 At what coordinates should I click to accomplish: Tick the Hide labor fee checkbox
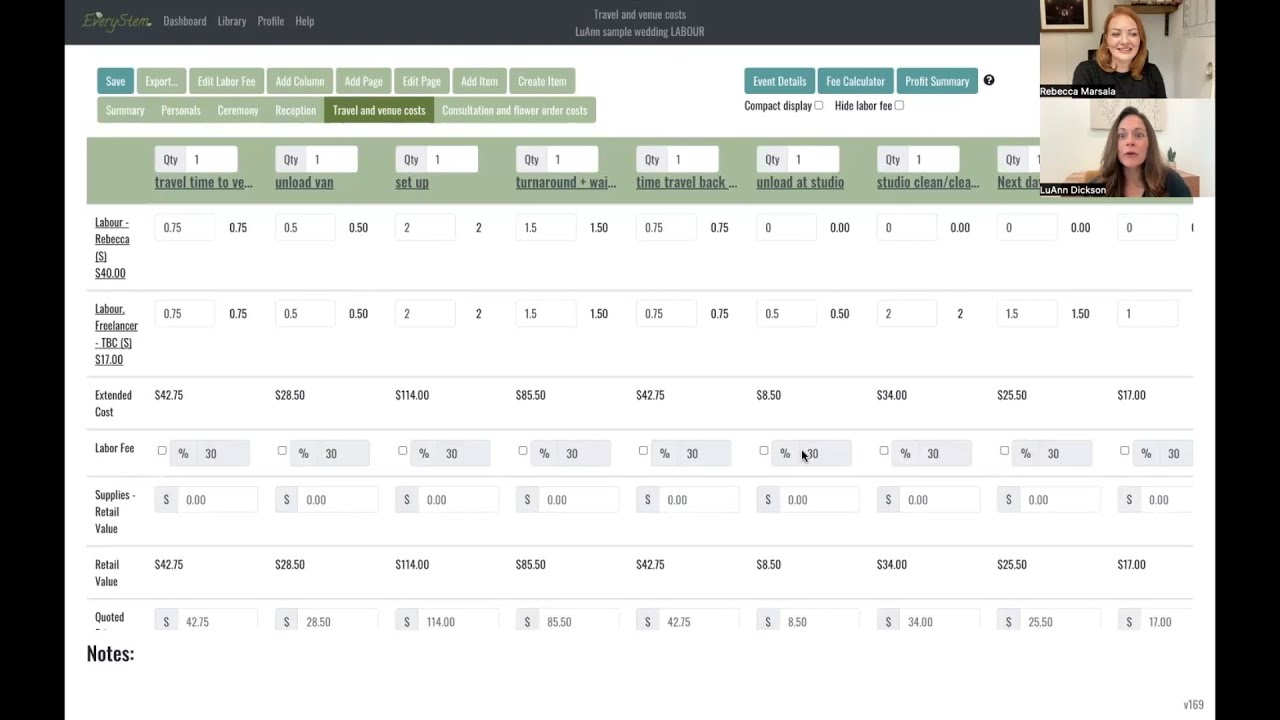pyautogui.click(x=899, y=105)
